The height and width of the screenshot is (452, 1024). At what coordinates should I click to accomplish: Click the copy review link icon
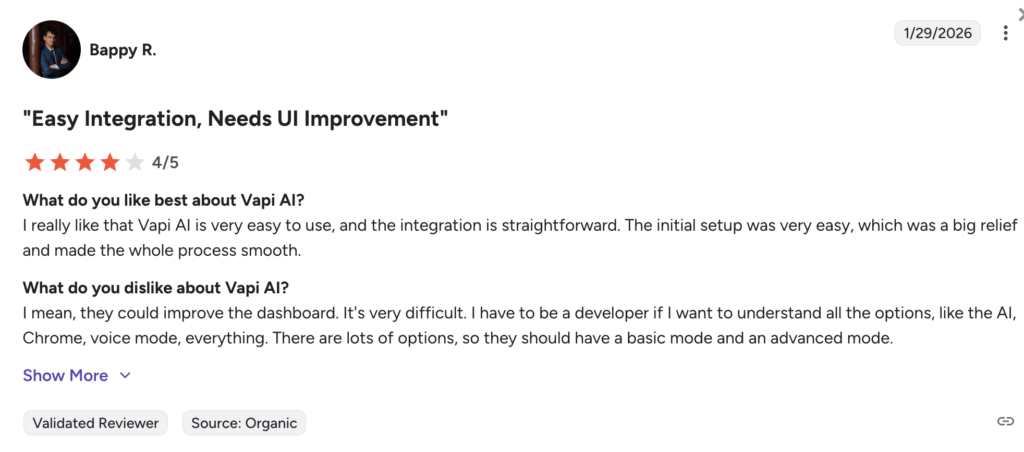click(1005, 422)
